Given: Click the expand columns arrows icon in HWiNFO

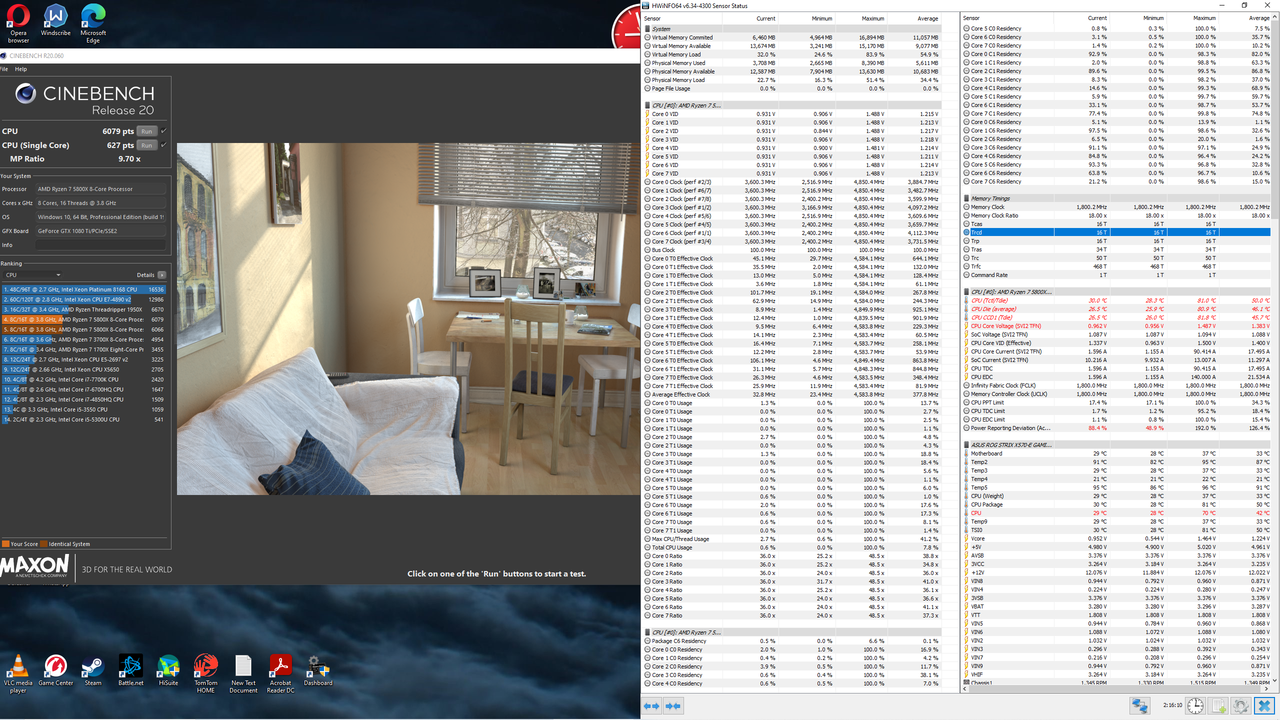Looking at the screenshot, I should [x=652, y=706].
